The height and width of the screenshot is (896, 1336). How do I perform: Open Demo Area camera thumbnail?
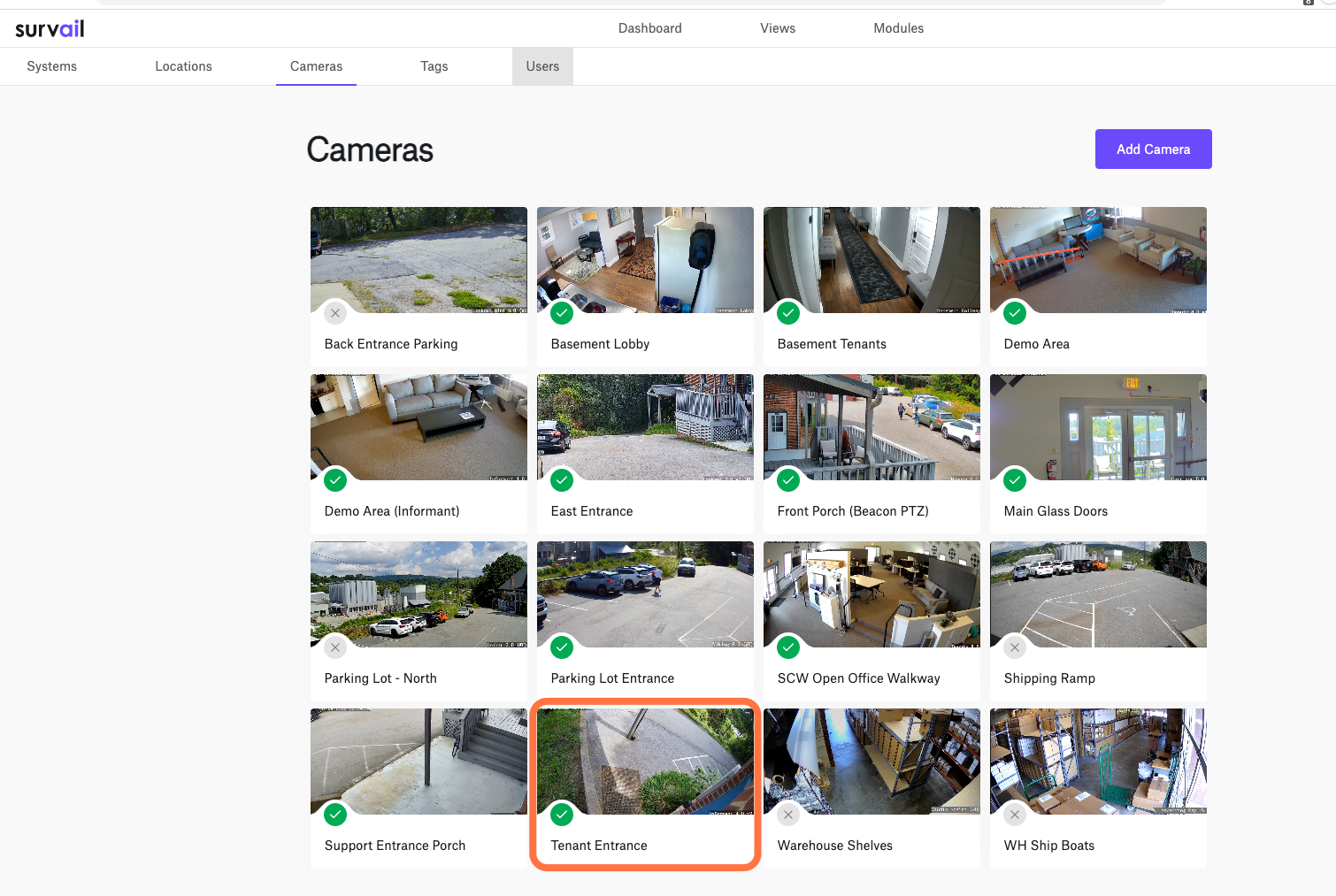point(1098,260)
